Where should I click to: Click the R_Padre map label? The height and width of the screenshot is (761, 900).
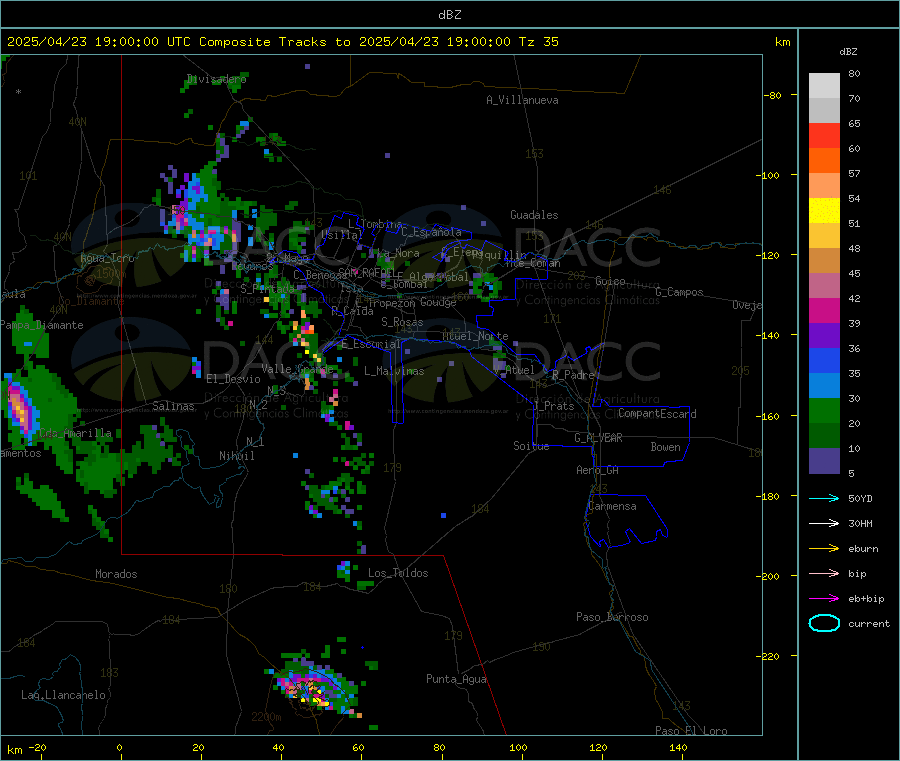tap(573, 375)
